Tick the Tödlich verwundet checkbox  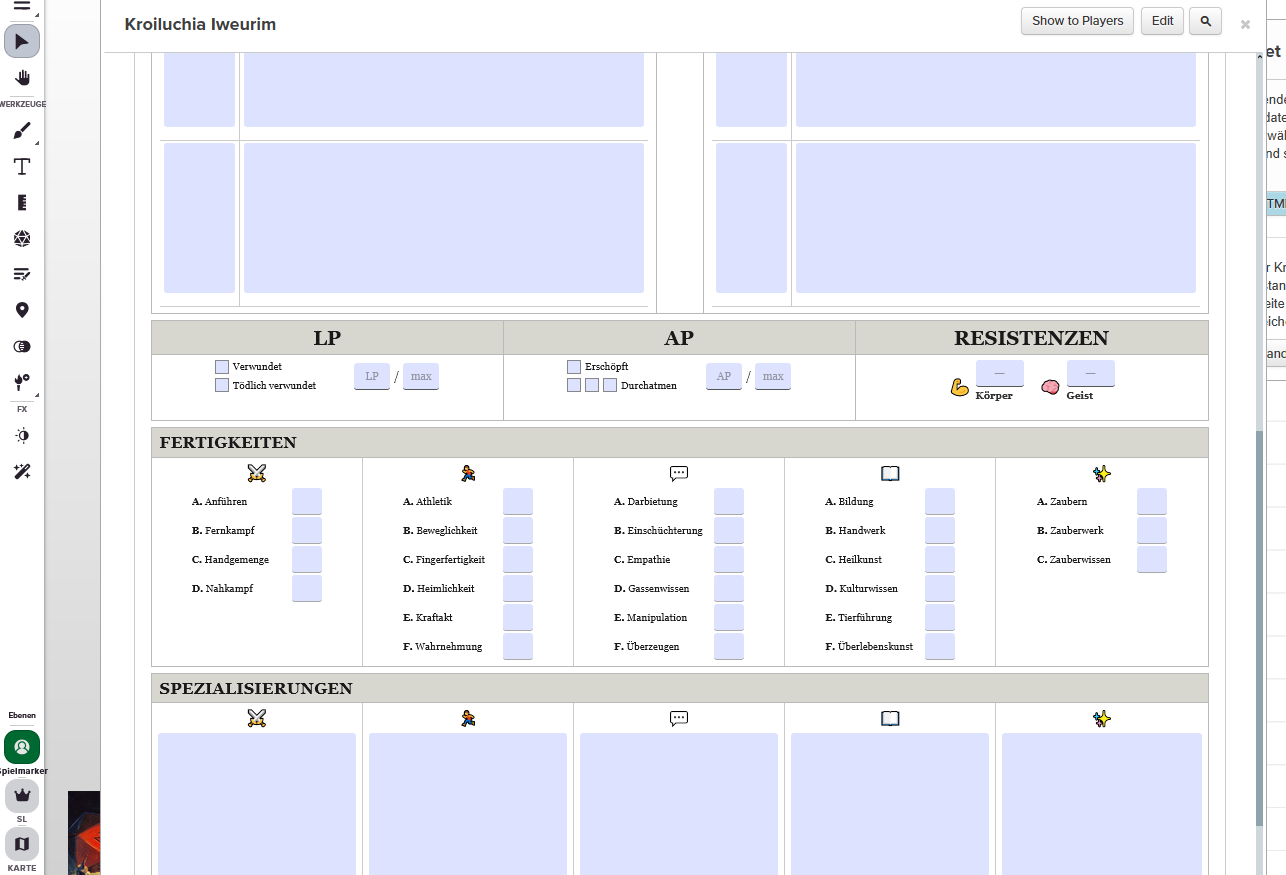(x=222, y=385)
